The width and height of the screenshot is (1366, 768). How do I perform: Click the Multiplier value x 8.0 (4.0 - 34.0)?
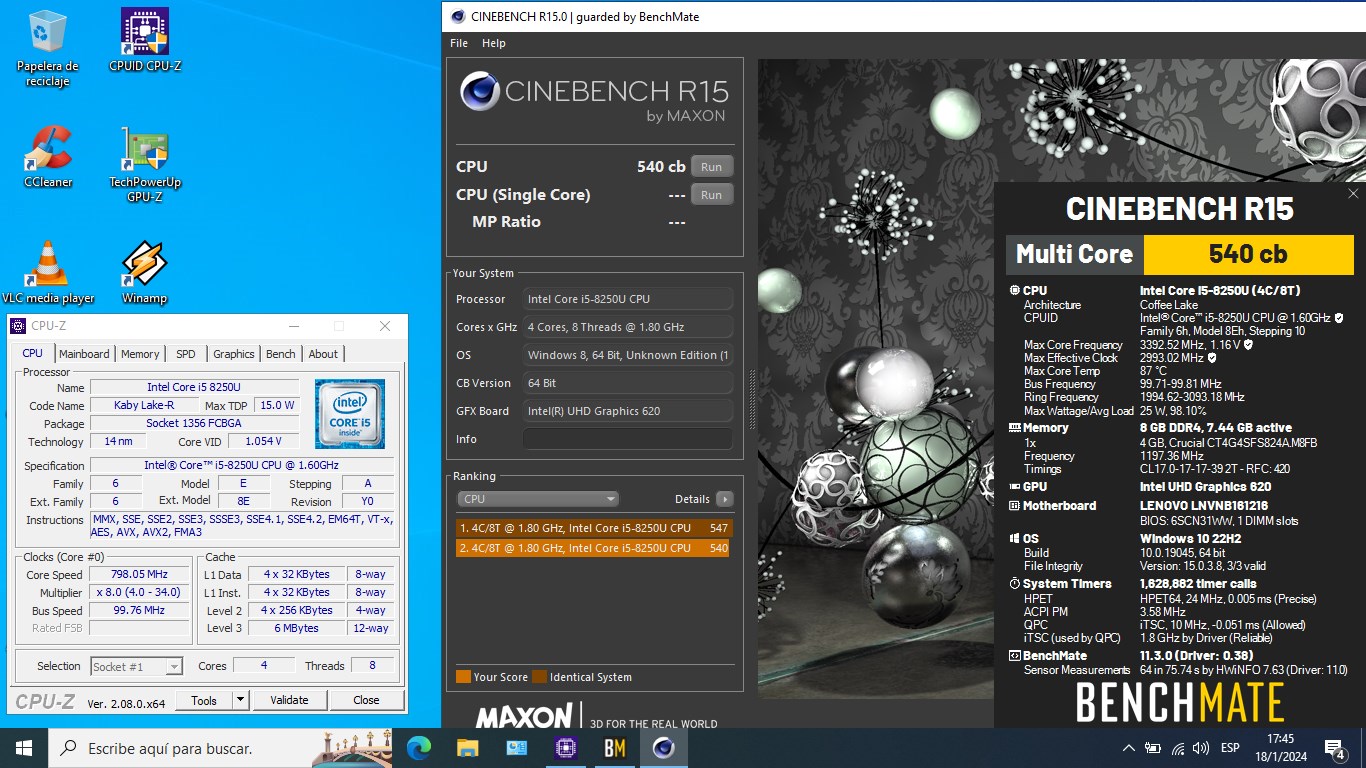[140, 592]
